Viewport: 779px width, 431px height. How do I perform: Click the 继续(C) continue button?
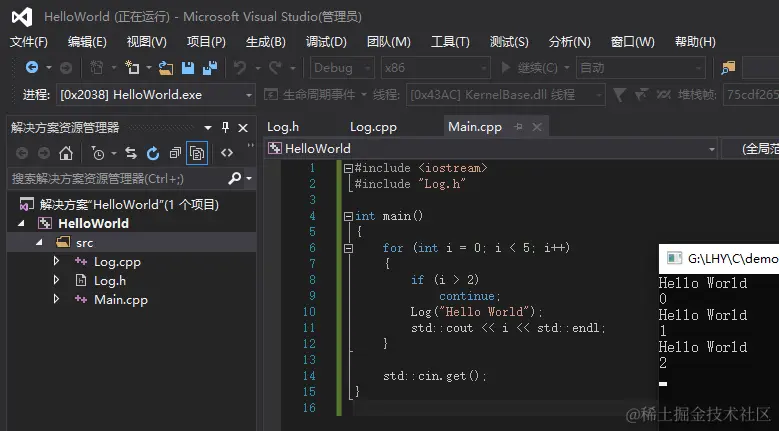pyautogui.click(x=530, y=68)
